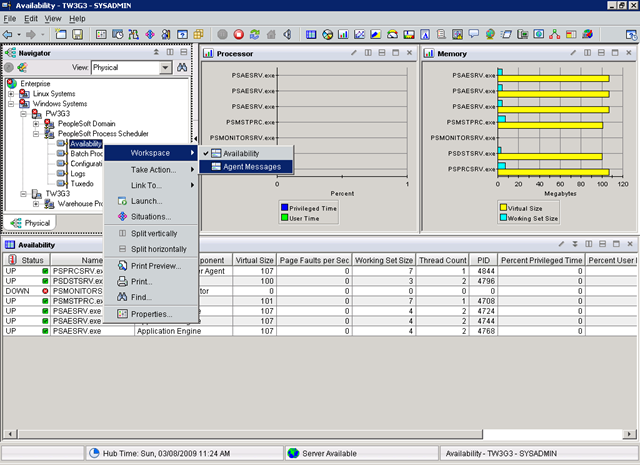Split the Memory pane vertically
Image resolution: width=640 pixels, height=465 pixels.
[587, 53]
